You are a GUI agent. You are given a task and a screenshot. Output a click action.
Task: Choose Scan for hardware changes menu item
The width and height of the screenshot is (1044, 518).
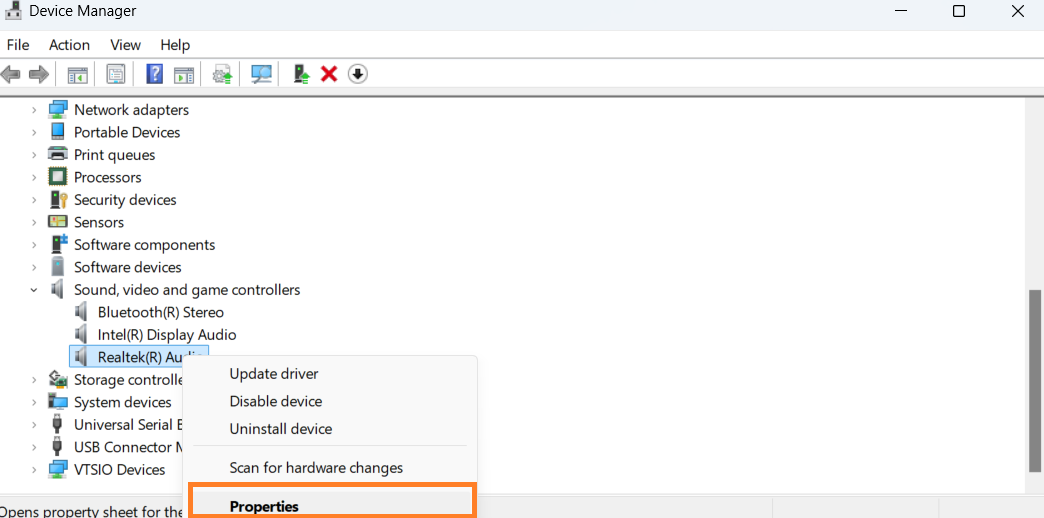pyautogui.click(x=330, y=468)
